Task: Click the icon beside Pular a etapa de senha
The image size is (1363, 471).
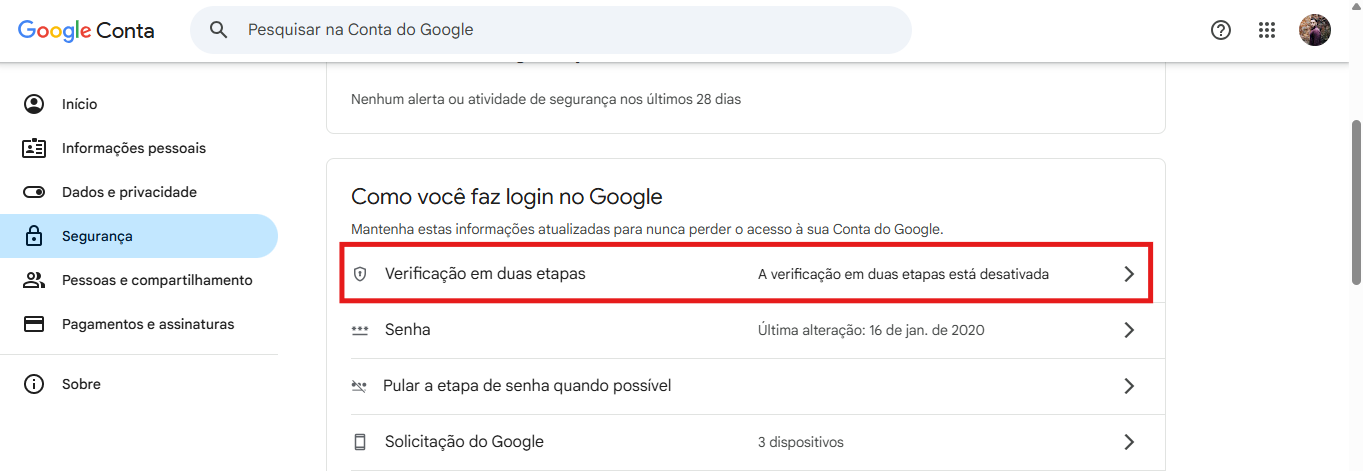Action: click(360, 386)
